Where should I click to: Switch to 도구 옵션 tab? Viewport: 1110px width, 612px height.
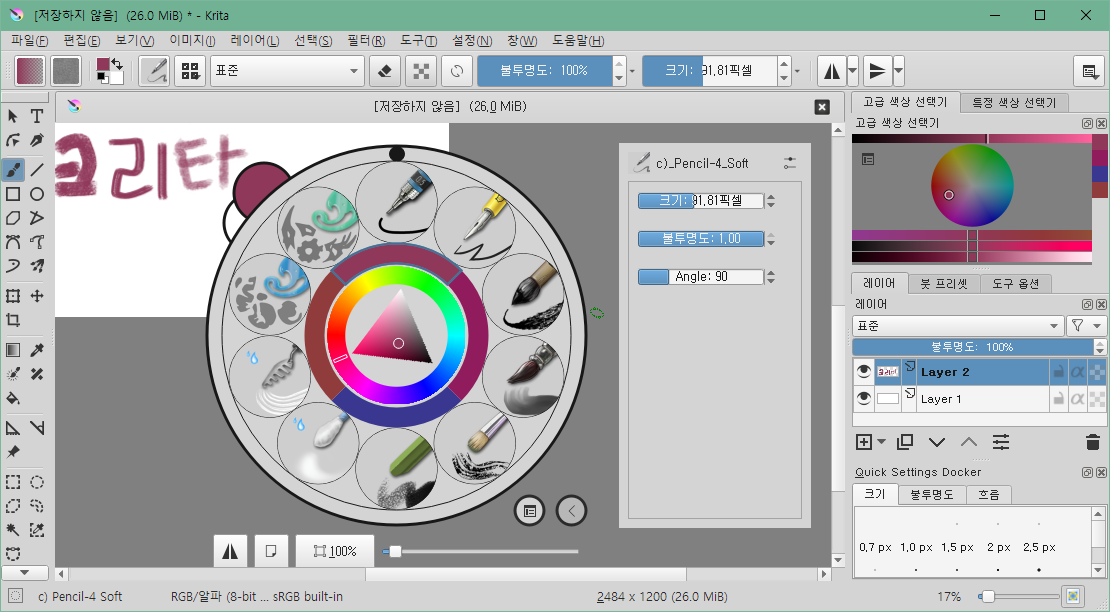[x=1015, y=284]
